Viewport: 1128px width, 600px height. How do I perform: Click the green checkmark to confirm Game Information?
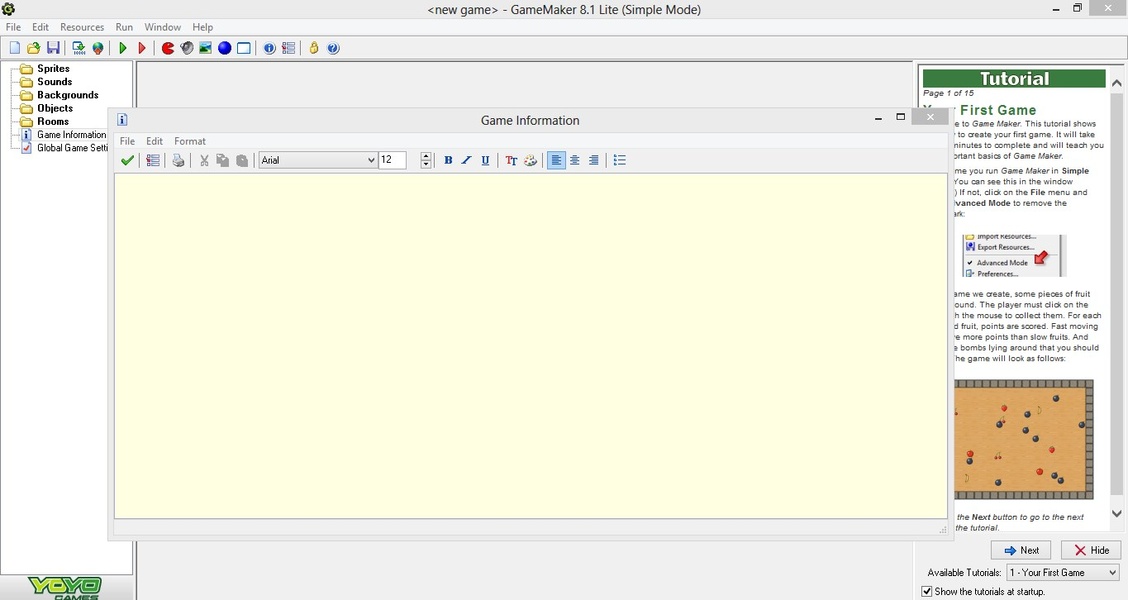[x=127, y=160]
